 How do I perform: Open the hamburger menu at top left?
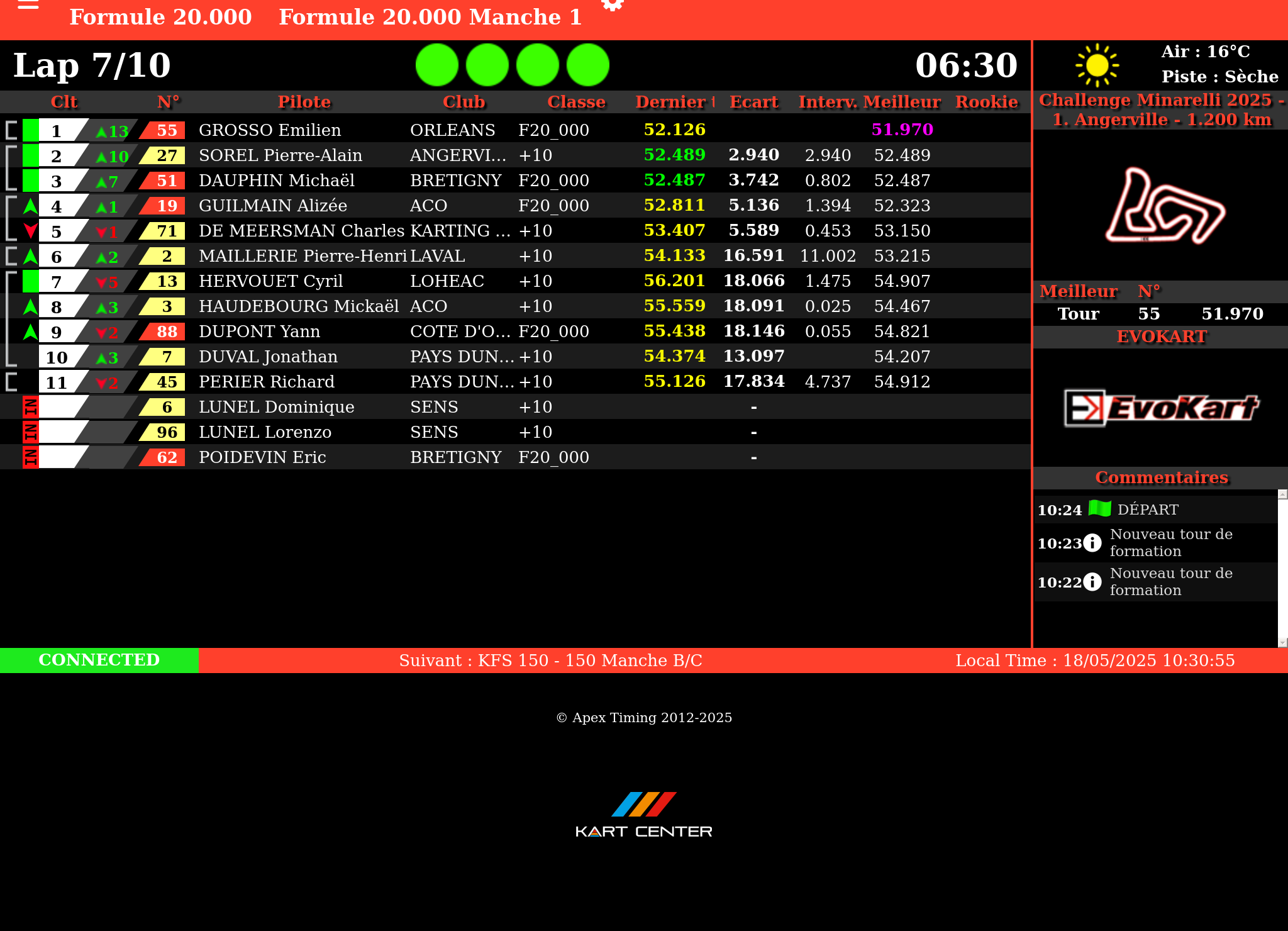click(x=28, y=5)
